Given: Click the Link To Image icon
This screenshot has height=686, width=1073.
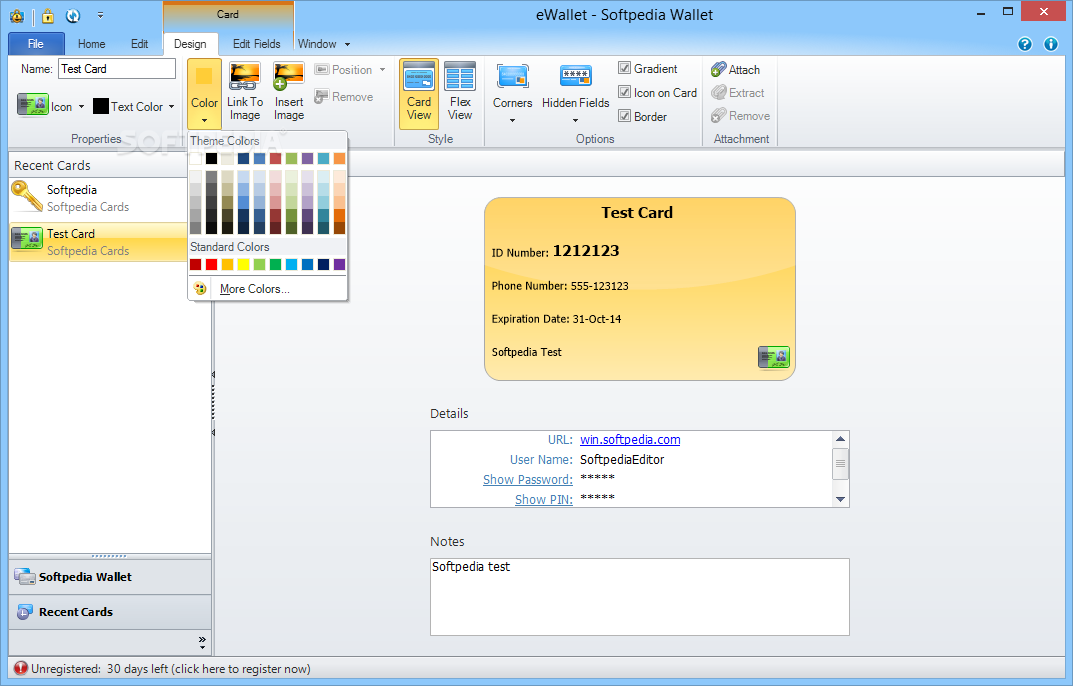Looking at the screenshot, I should point(244,76).
